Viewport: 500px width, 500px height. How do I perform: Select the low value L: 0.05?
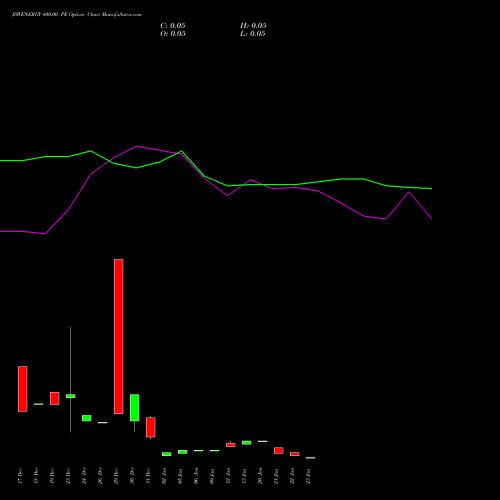tap(253, 34)
